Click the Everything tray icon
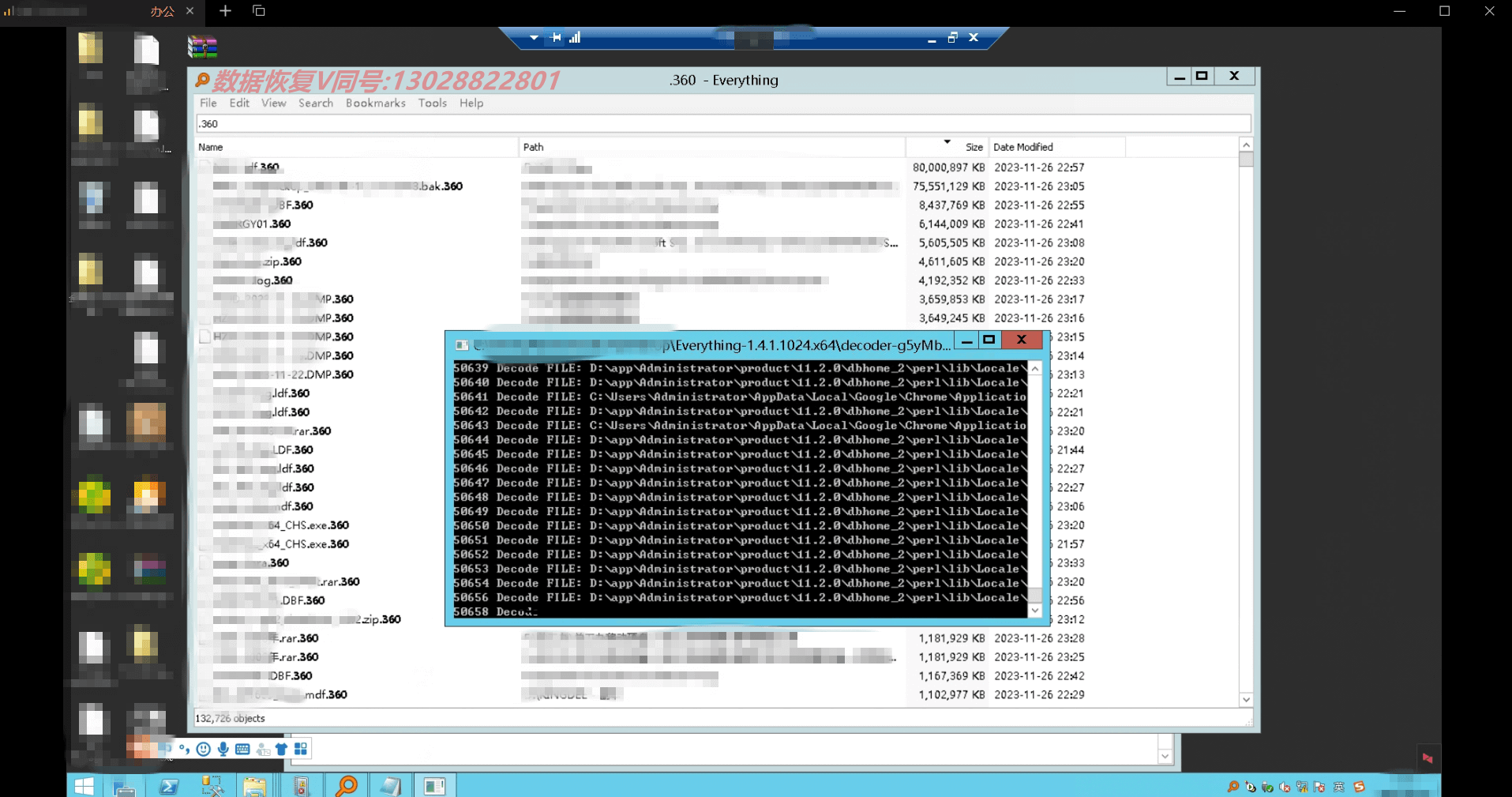 (x=1232, y=787)
